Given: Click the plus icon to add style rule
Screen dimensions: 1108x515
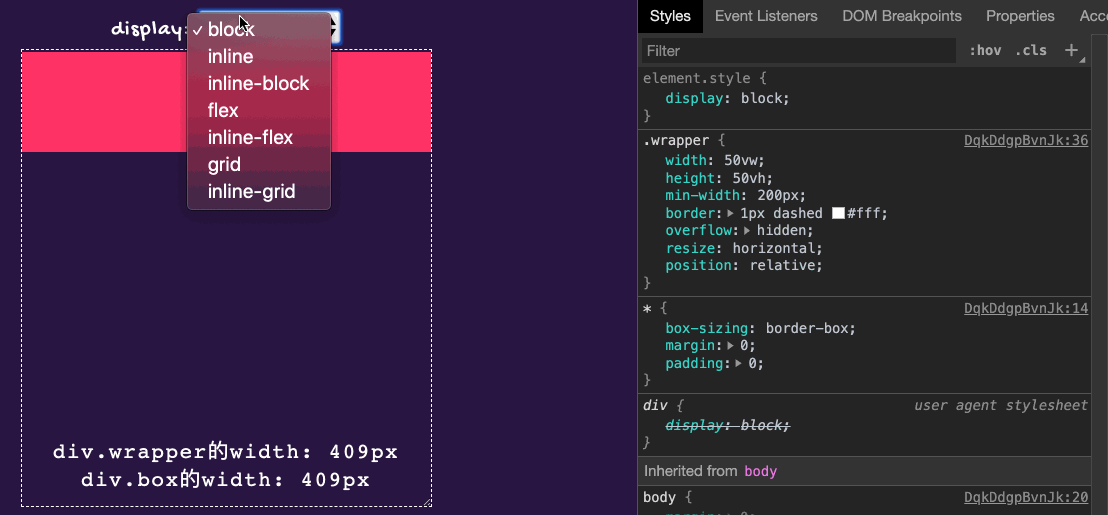Looking at the screenshot, I should 1071,50.
